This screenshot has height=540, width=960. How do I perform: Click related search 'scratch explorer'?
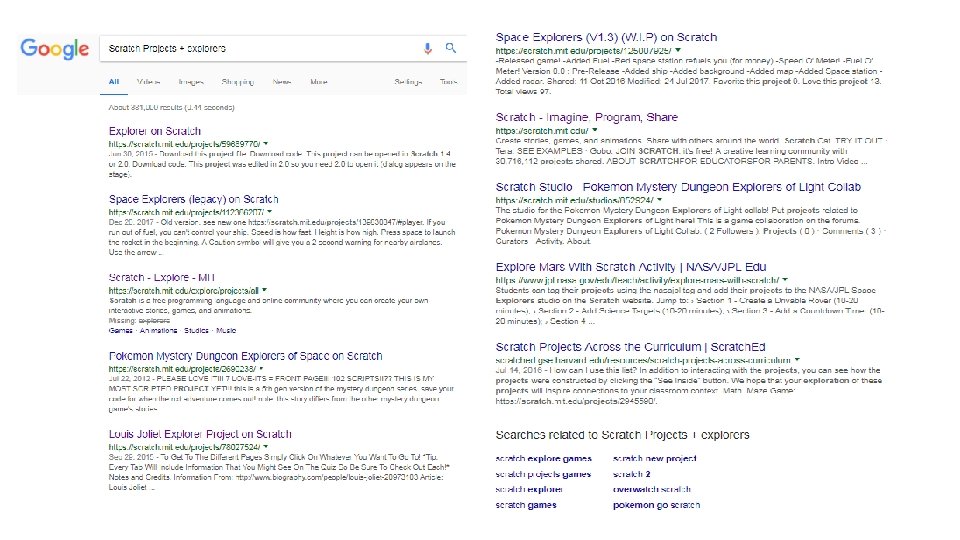pyautogui.click(x=529, y=490)
